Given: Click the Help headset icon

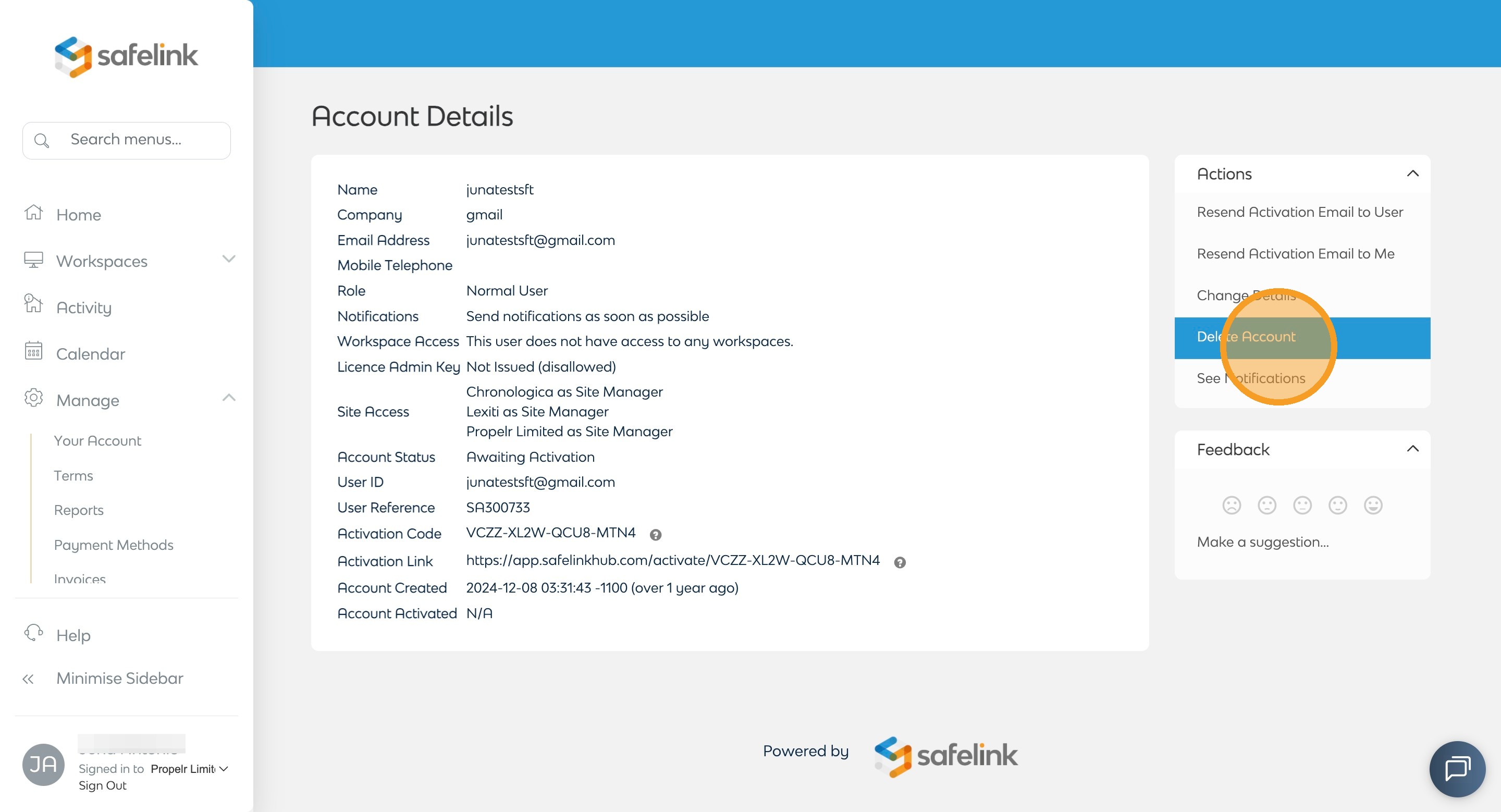Looking at the screenshot, I should [x=33, y=633].
